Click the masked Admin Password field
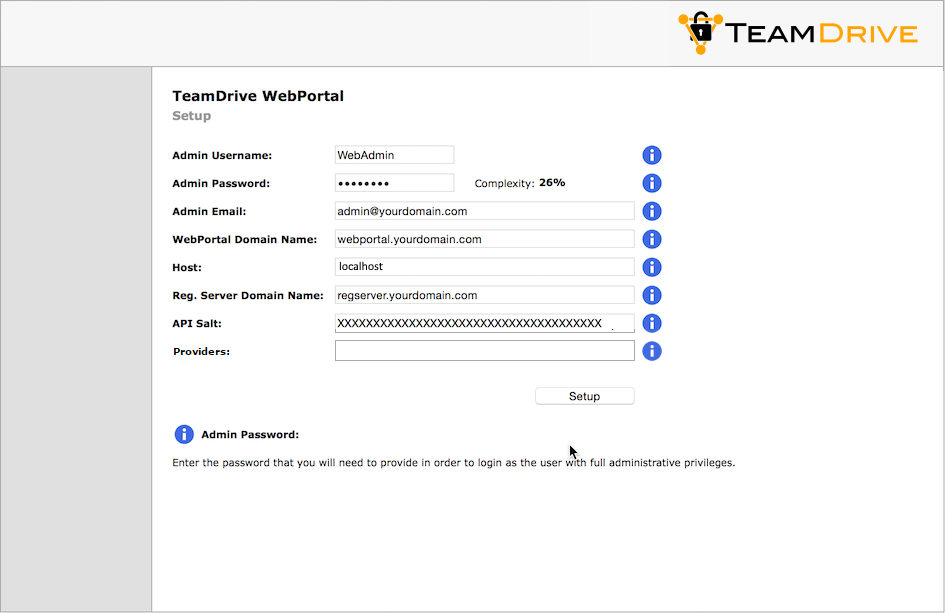Image resolution: width=945 pixels, height=613 pixels. 394,182
